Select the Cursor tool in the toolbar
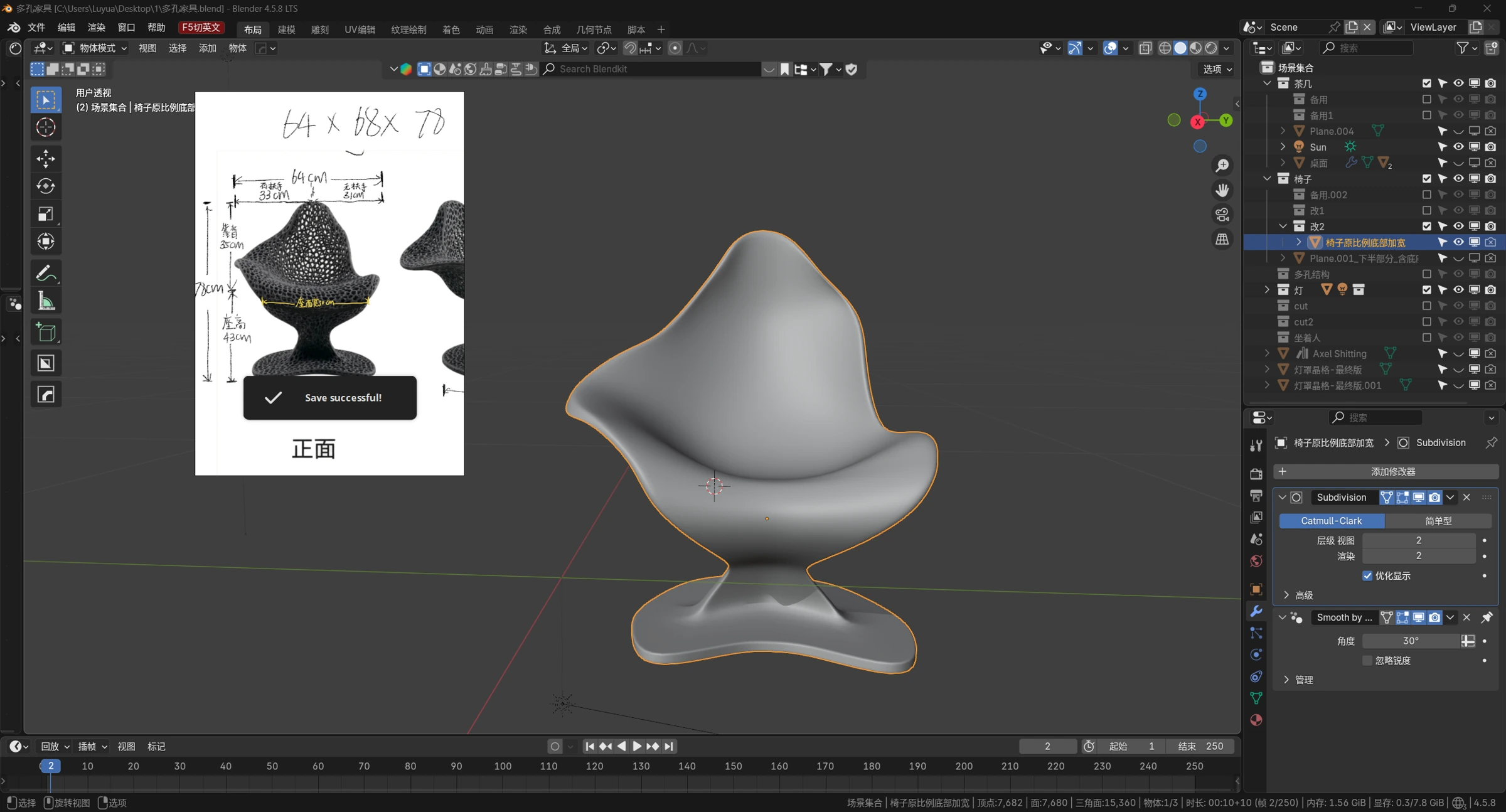This screenshot has width=1506, height=812. click(x=46, y=127)
